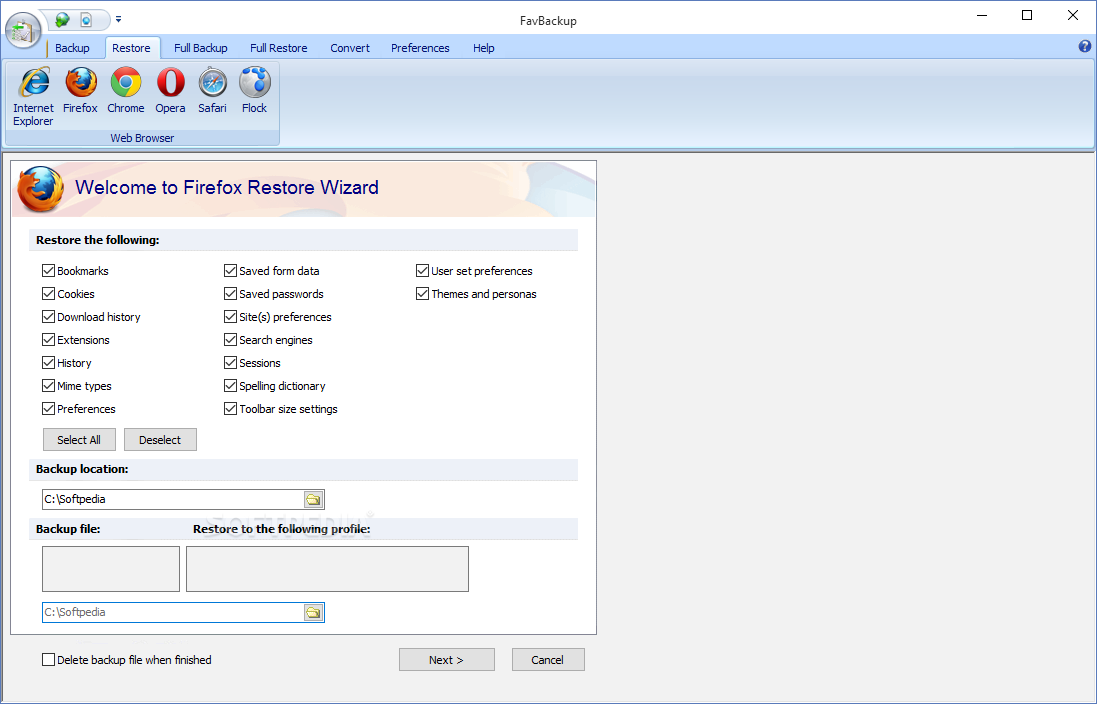
Task: Open the Full Restore tab
Action: point(278,48)
